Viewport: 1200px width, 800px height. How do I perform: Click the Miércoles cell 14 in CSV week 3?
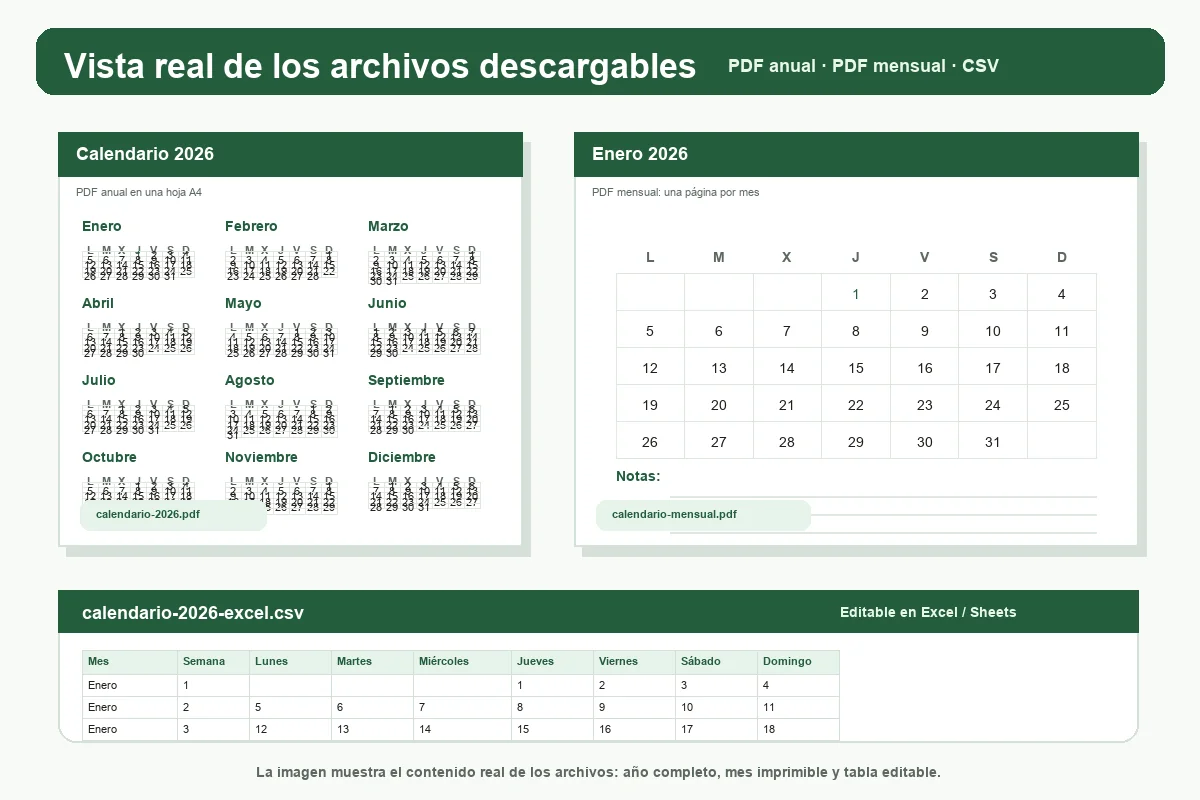click(x=462, y=729)
